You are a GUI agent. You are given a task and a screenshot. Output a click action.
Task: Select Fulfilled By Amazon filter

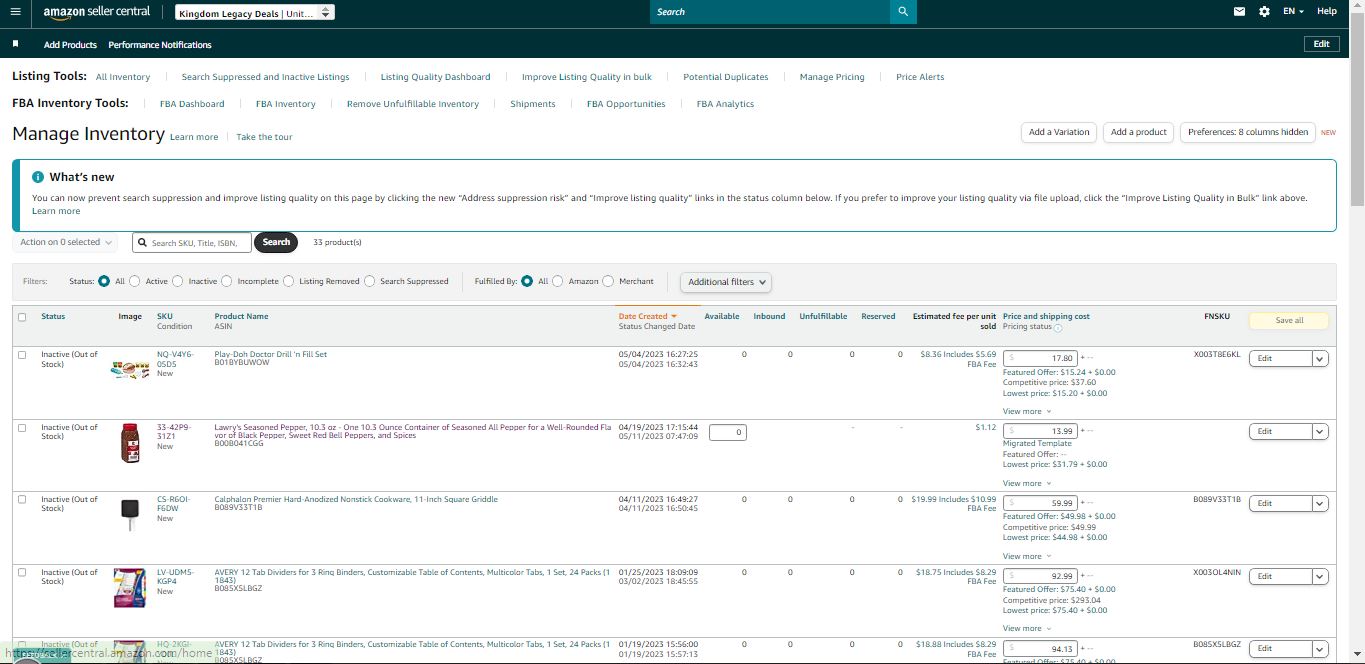pyautogui.click(x=558, y=282)
